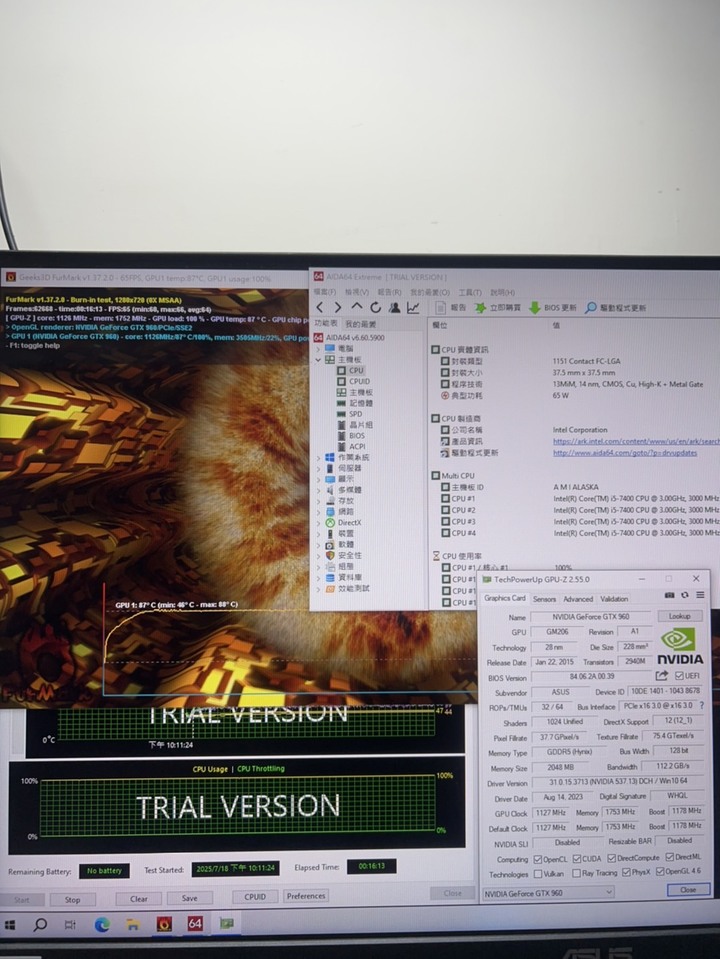Expand 作業系統 node in AIDA64 tree
Viewport: 720px width, 959px height.
coord(318,457)
